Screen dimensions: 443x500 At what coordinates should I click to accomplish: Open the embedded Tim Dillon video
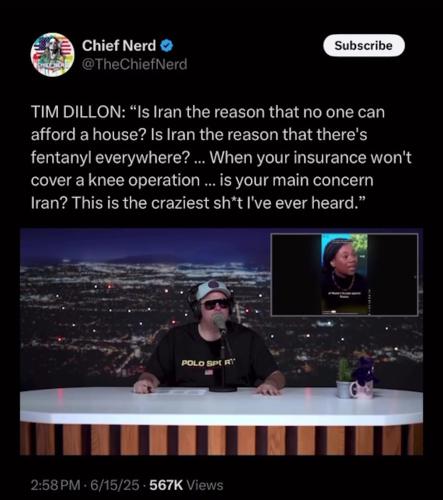[x=221, y=342]
